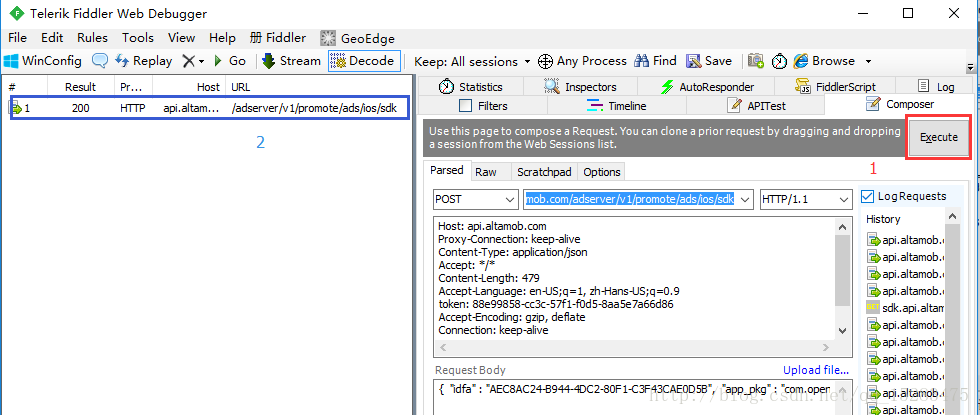
Task: Open the Browse dropdown arrow
Action: click(868, 61)
